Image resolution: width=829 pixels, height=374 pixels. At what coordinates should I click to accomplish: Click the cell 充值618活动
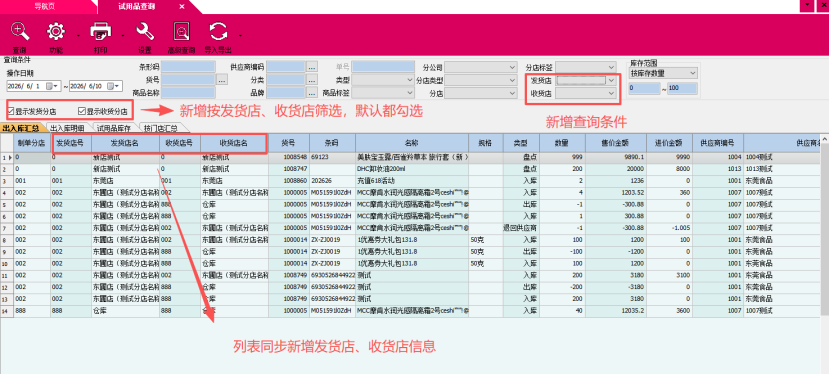tap(412, 180)
